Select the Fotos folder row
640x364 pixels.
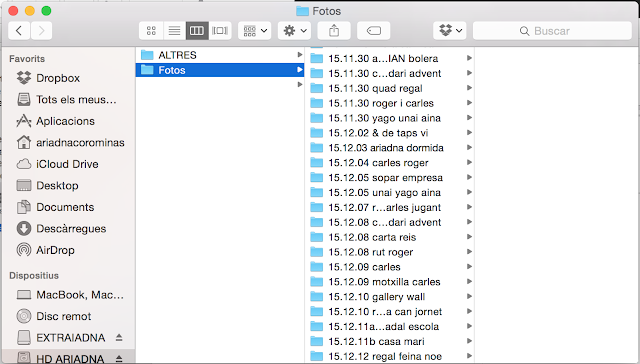pos(220,70)
